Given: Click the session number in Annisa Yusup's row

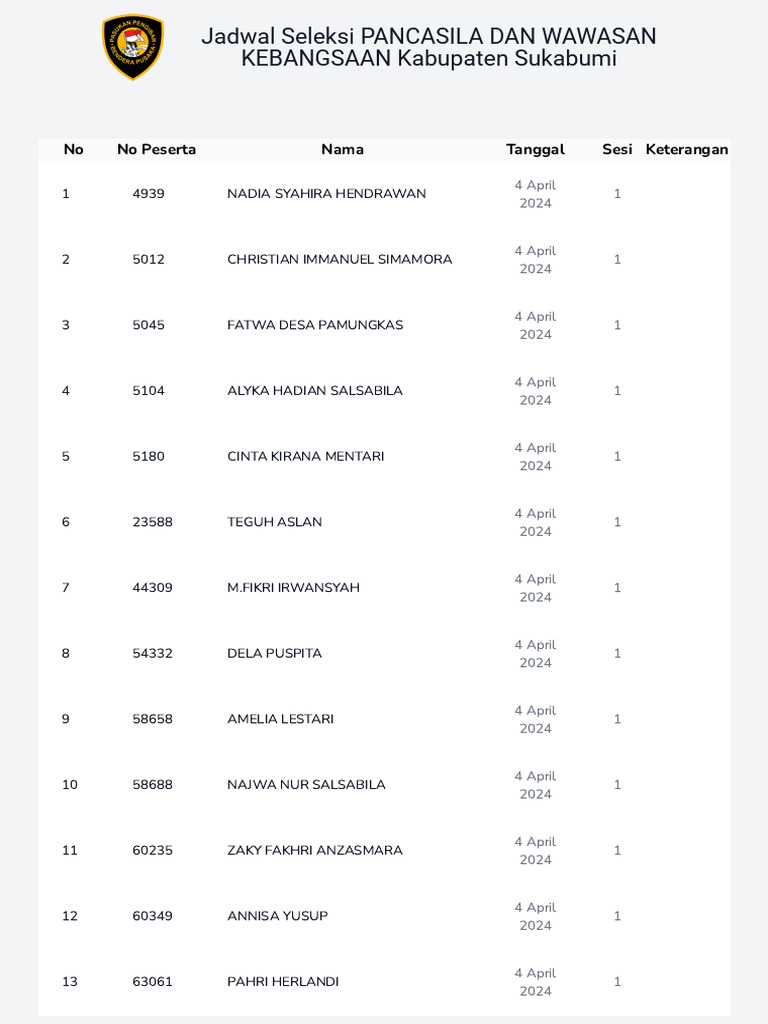Looking at the screenshot, I should pyautogui.click(x=617, y=916).
